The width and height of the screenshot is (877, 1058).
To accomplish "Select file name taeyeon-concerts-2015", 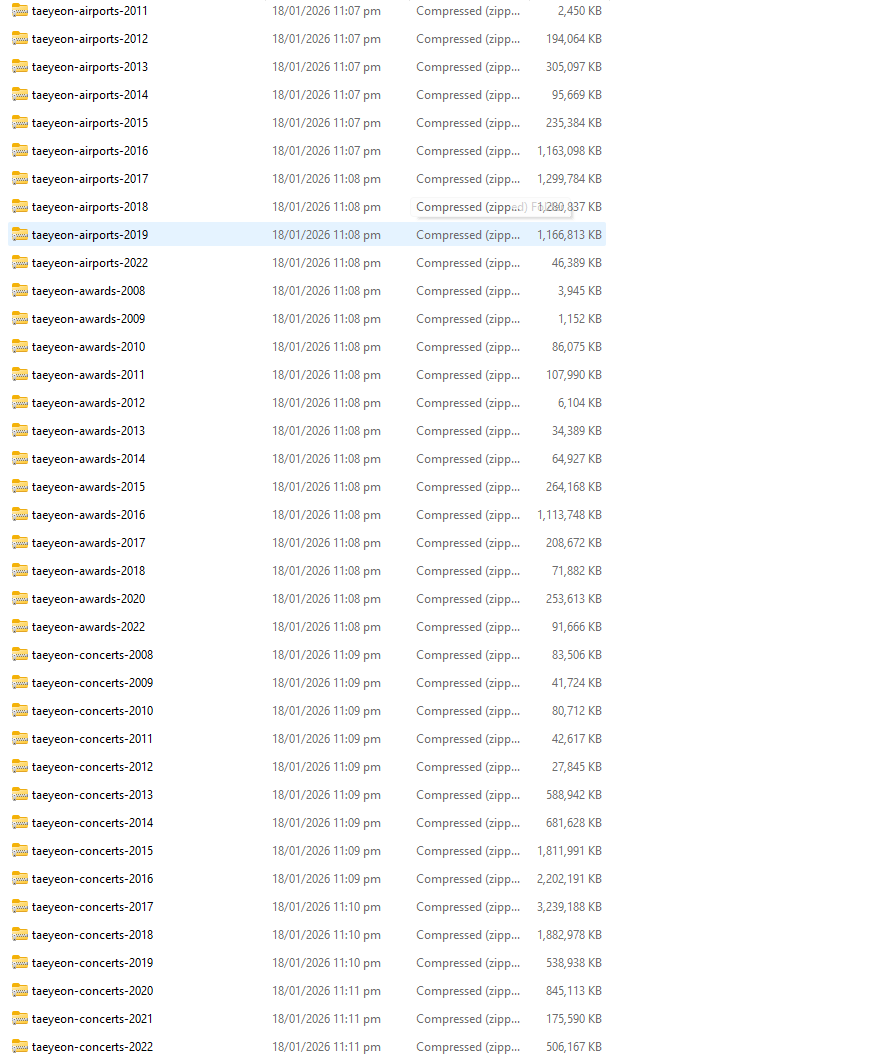I will coord(92,851).
